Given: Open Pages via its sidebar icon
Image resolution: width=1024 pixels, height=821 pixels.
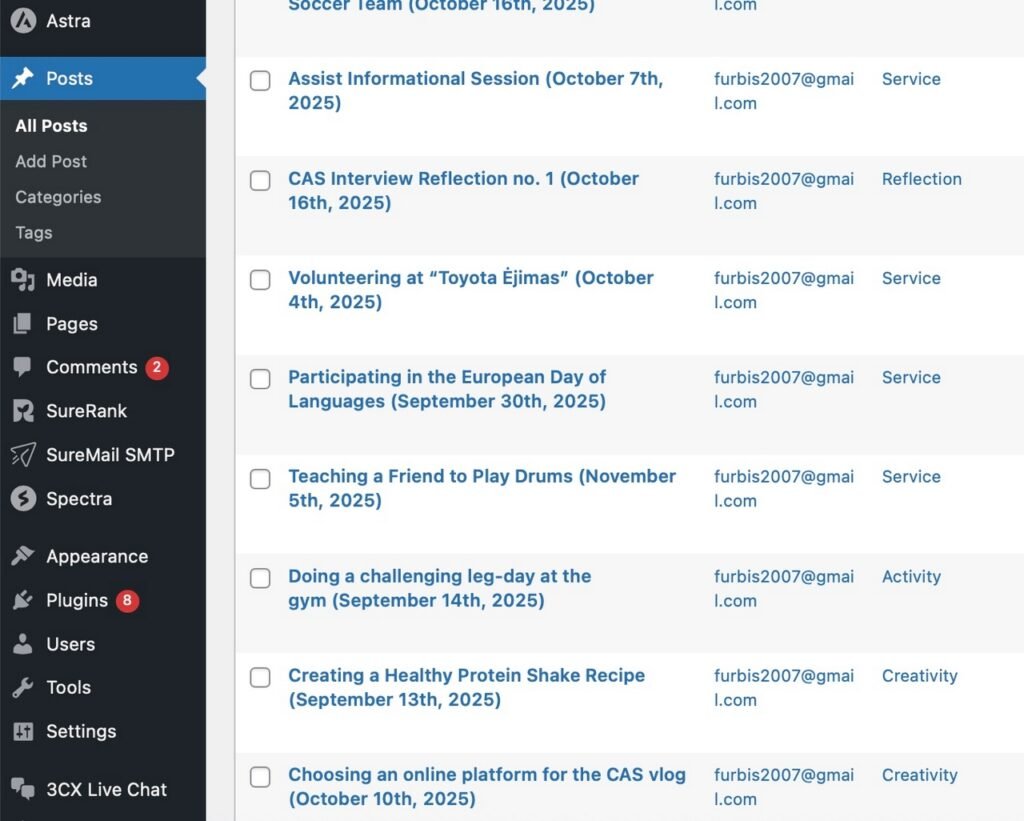Looking at the screenshot, I should click(x=22, y=324).
